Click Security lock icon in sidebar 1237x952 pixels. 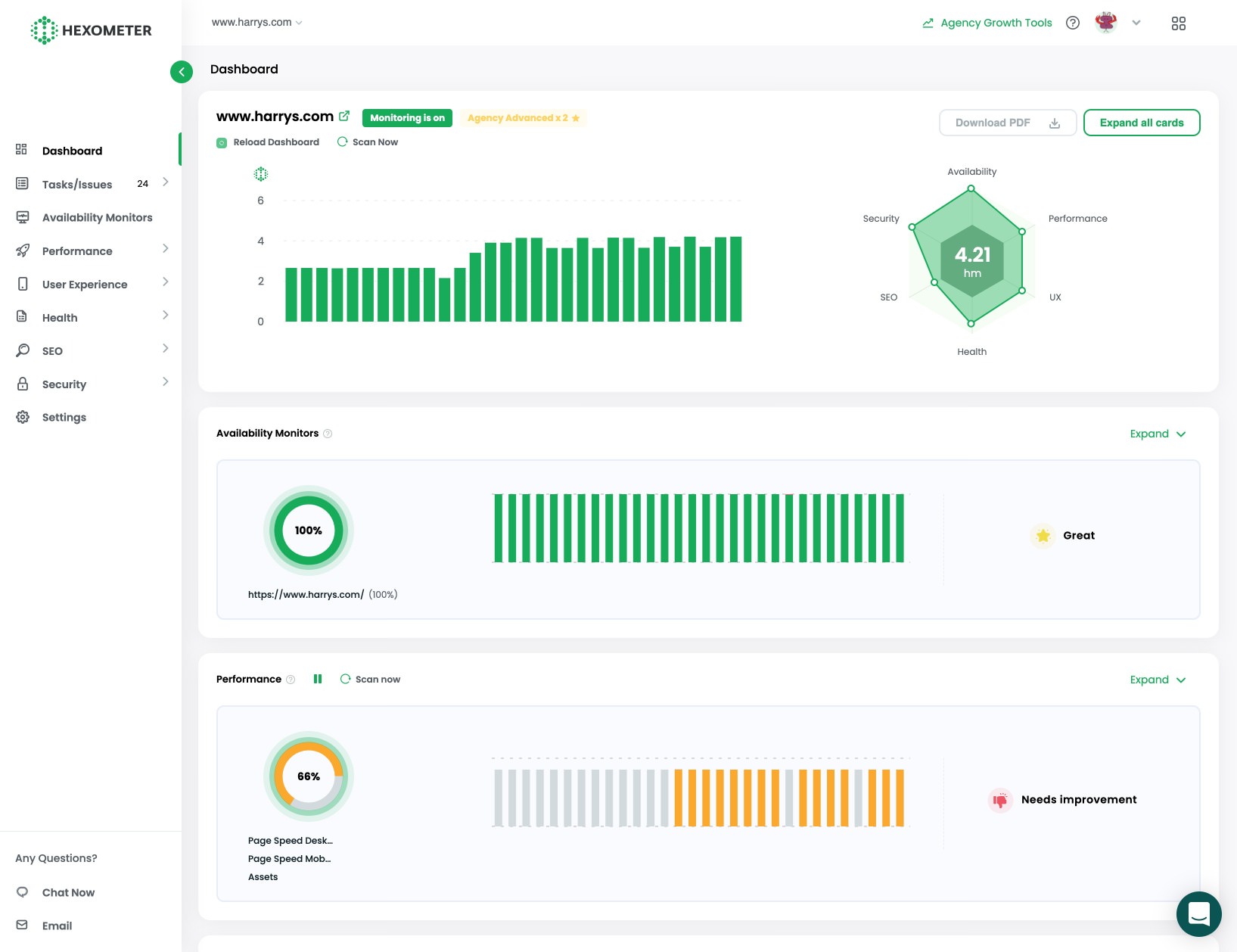click(23, 384)
